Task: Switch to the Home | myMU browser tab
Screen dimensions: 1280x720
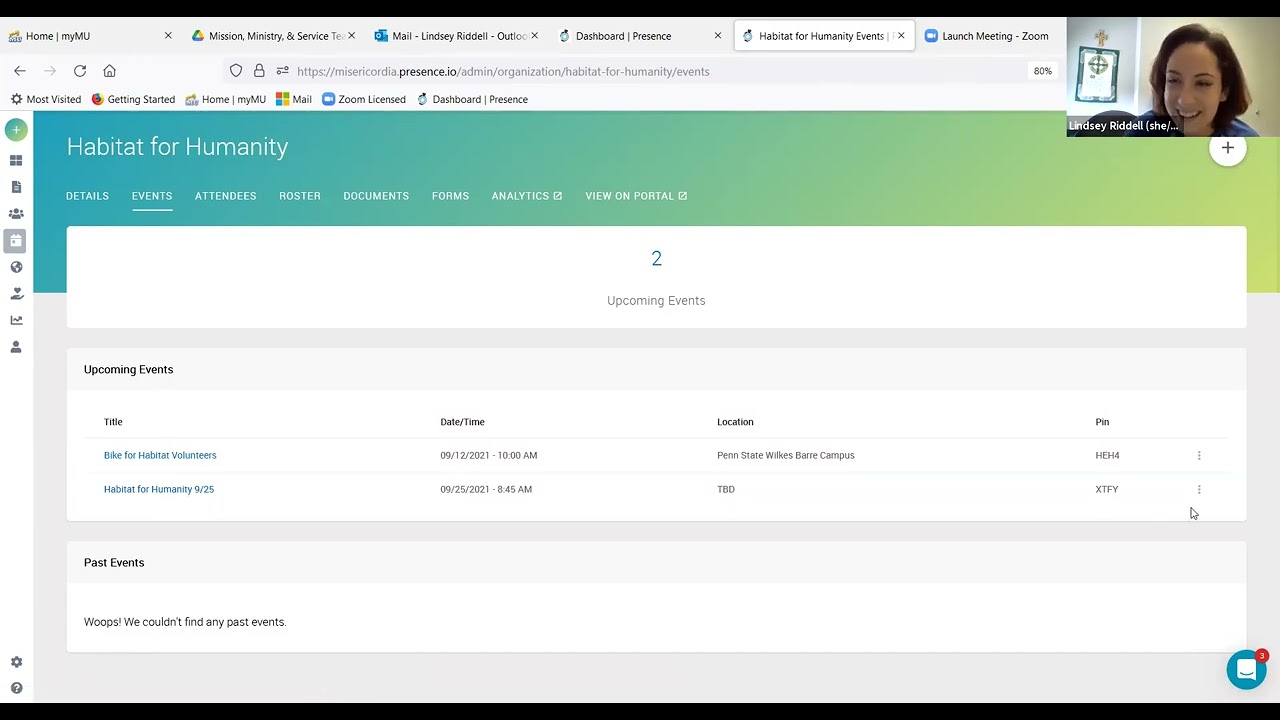Action: tap(90, 36)
